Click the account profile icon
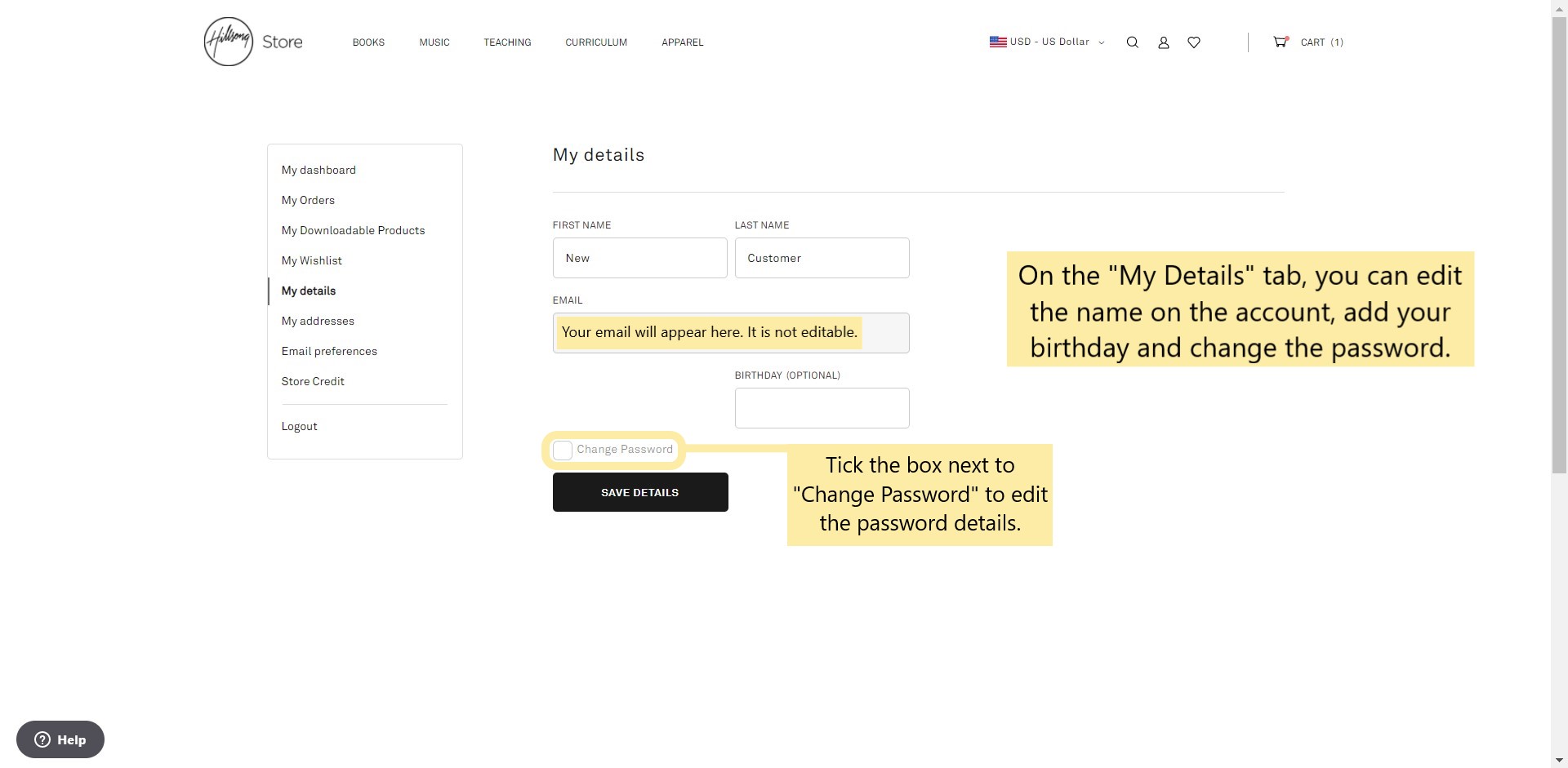The image size is (1568, 768). point(1163,42)
